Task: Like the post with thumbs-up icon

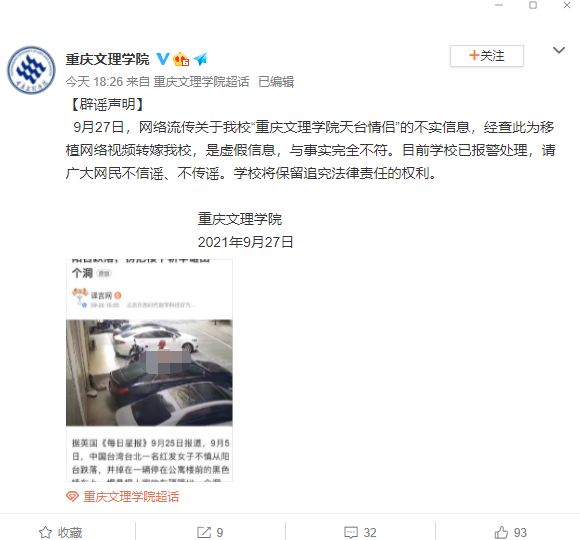Action: (x=501, y=532)
